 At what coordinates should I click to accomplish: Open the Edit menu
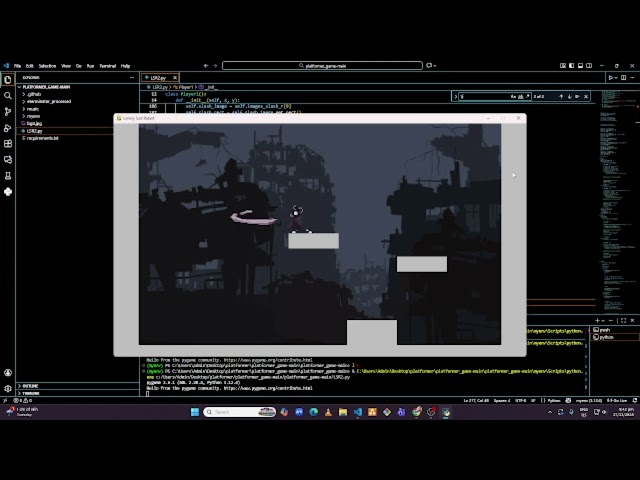[x=30, y=66]
